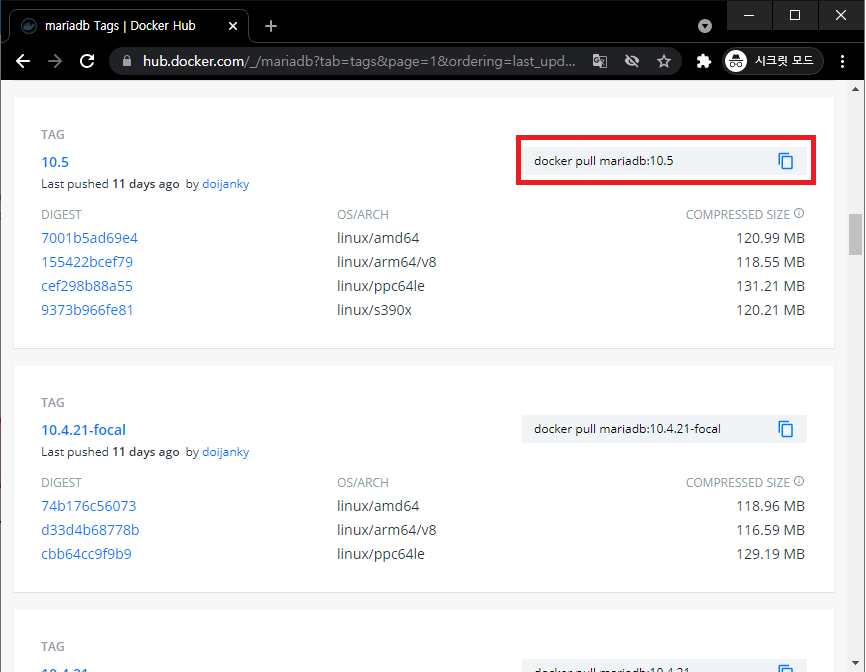Click the browser back arrow
The width and height of the screenshot is (866, 672).
tap(23, 61)
